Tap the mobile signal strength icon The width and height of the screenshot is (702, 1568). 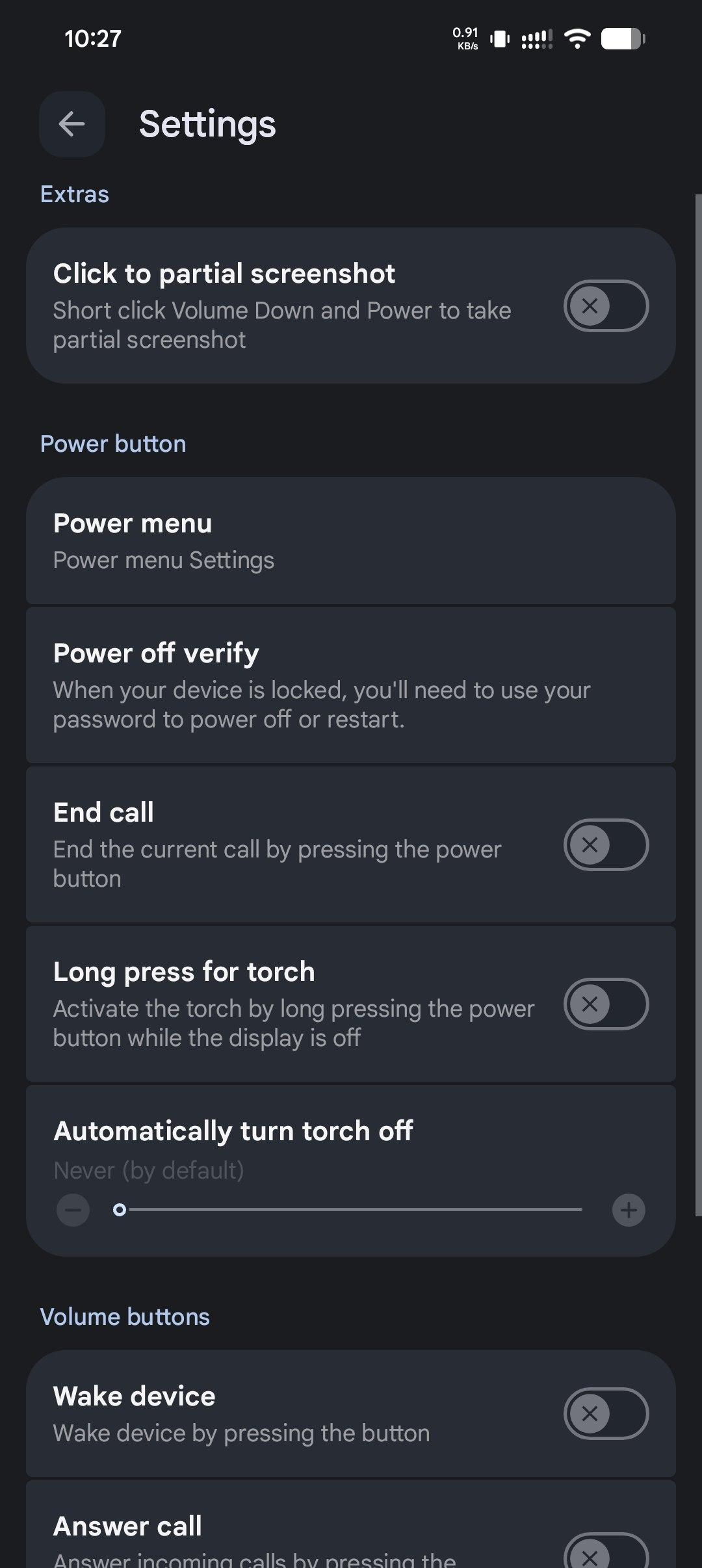537,39
